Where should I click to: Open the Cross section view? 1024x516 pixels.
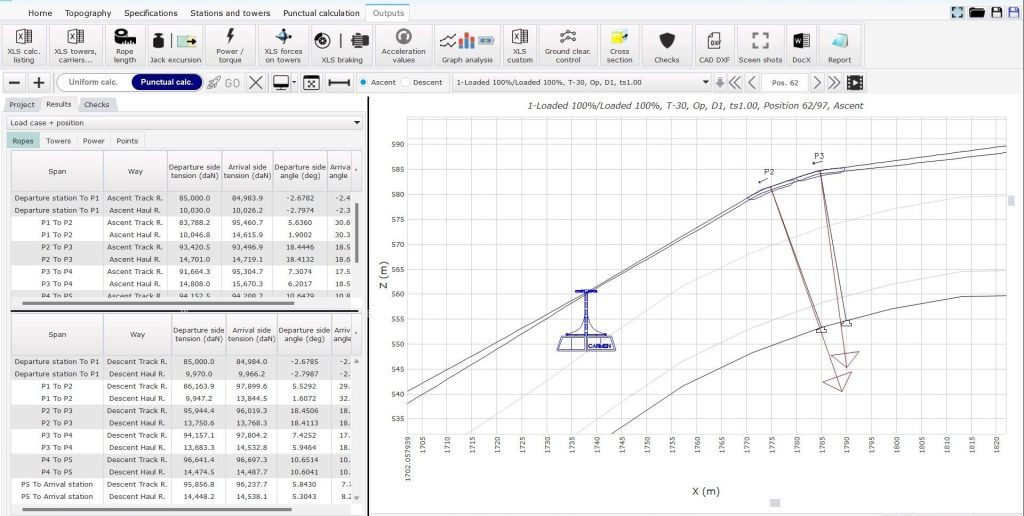point(620,46)
